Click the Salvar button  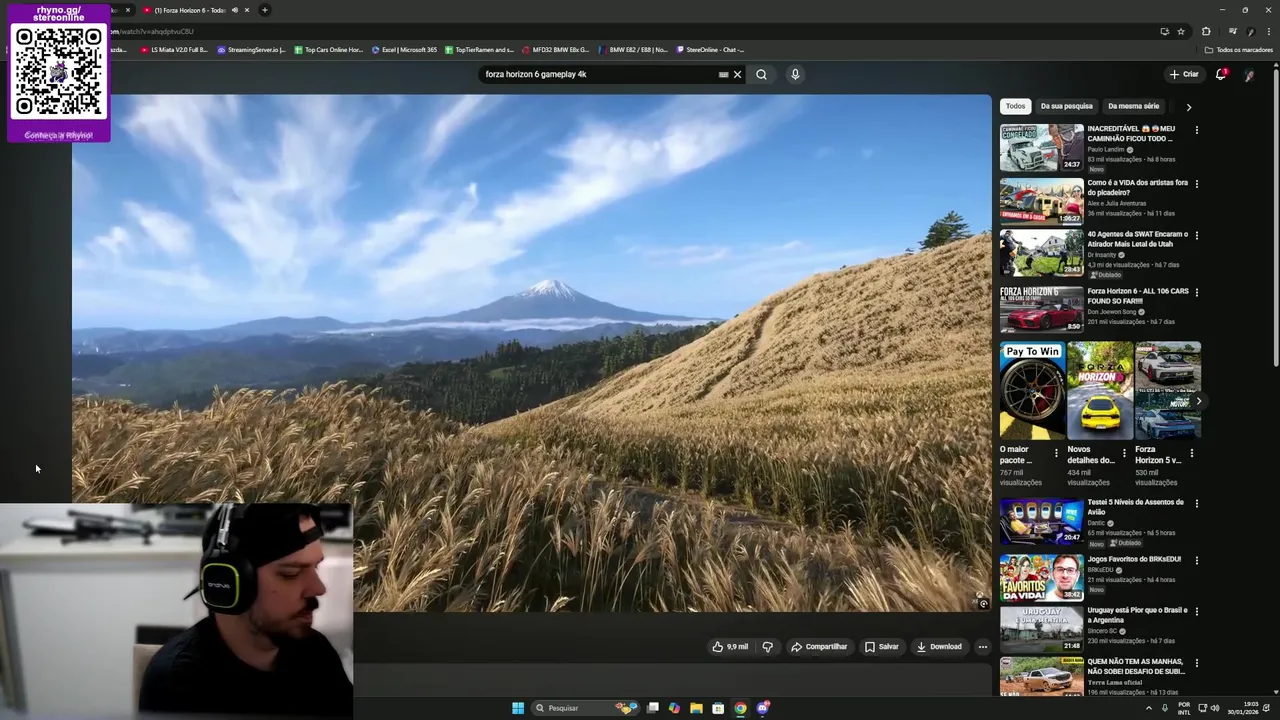881,647
